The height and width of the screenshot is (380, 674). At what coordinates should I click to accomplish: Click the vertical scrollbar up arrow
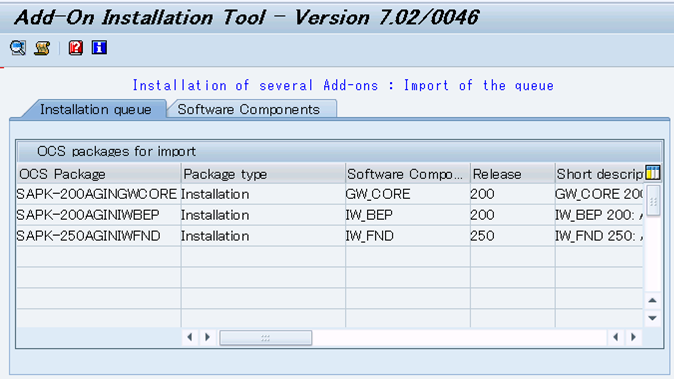pyautogui.click(x=653, y=300)
